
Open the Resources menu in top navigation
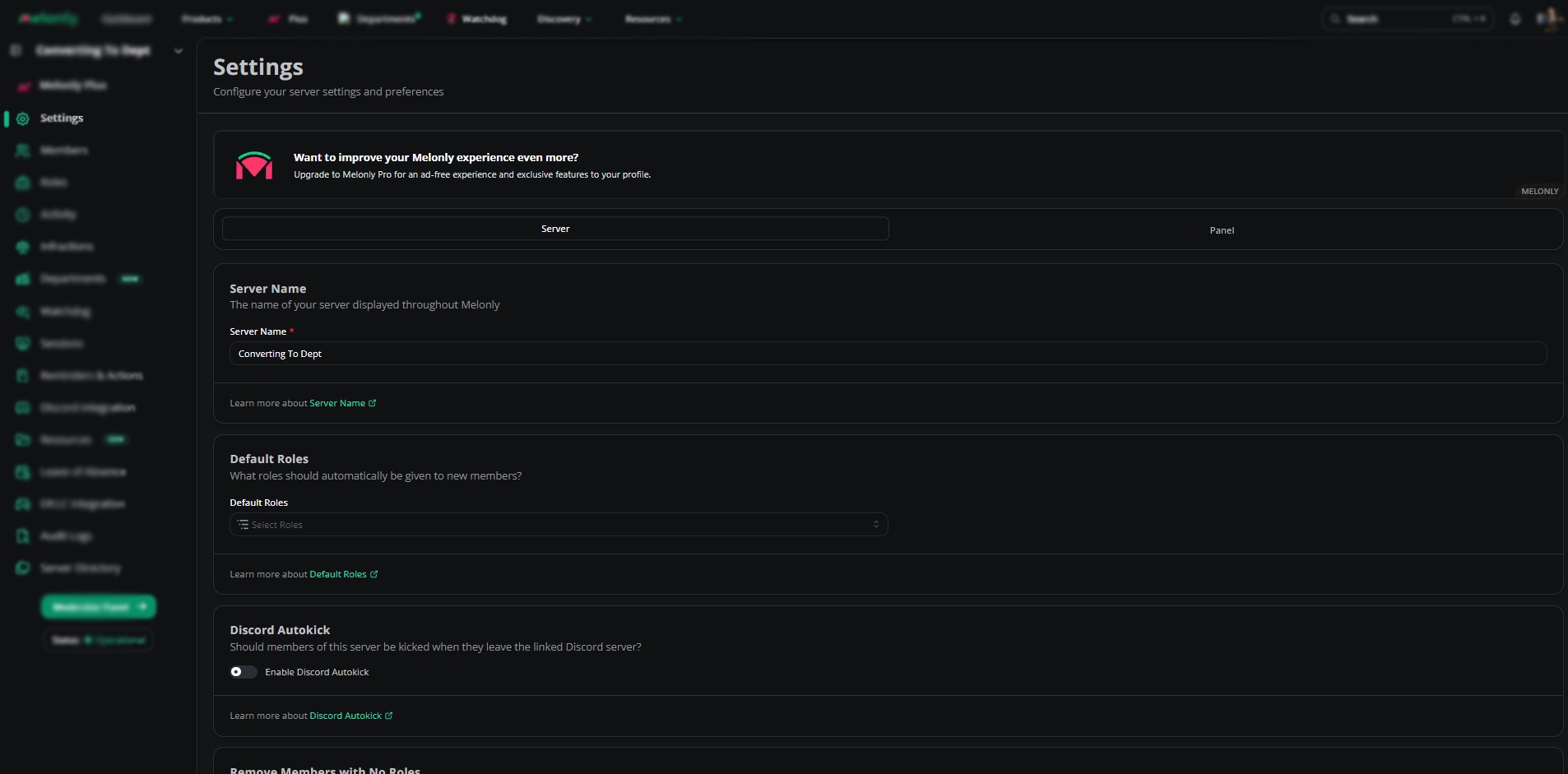pos(653,19)
